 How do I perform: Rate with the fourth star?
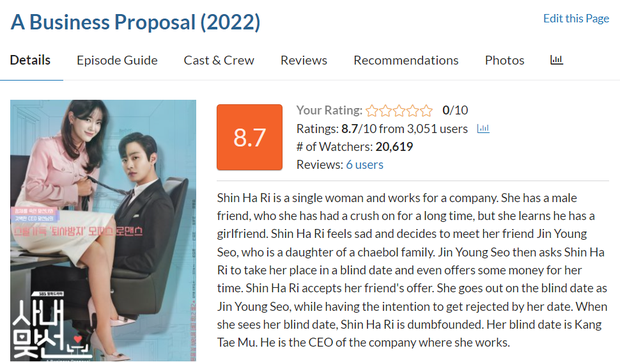(412, 111)
